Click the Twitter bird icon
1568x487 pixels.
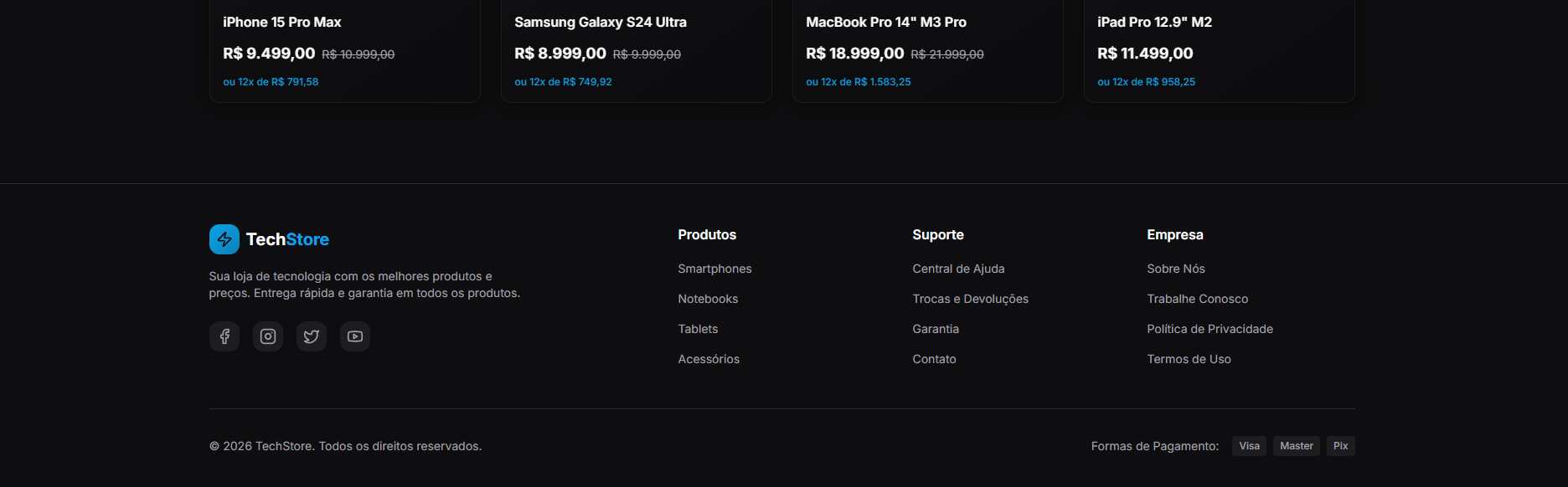(312, 336)
